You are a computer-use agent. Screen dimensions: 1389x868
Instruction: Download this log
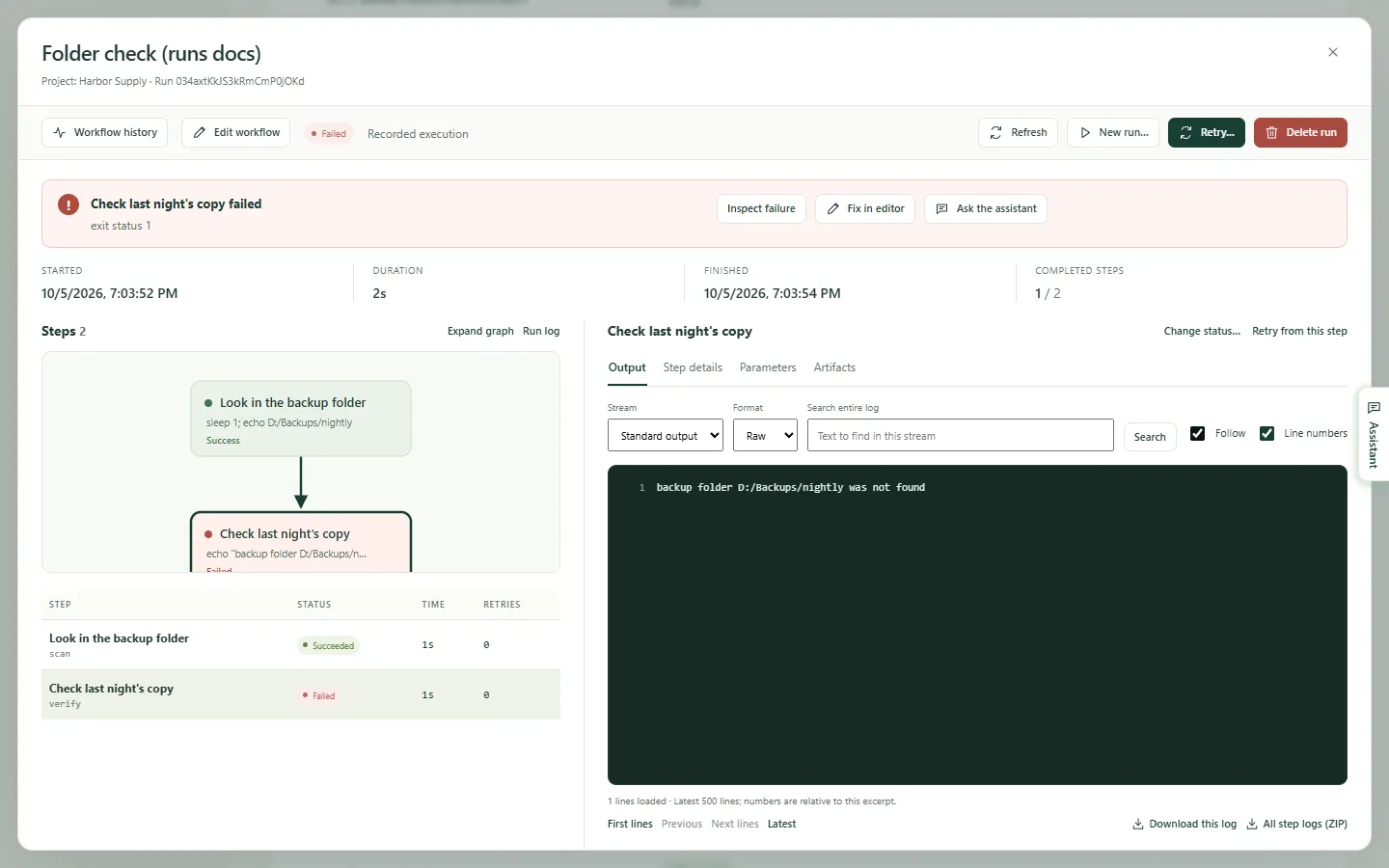point(1185,825)
